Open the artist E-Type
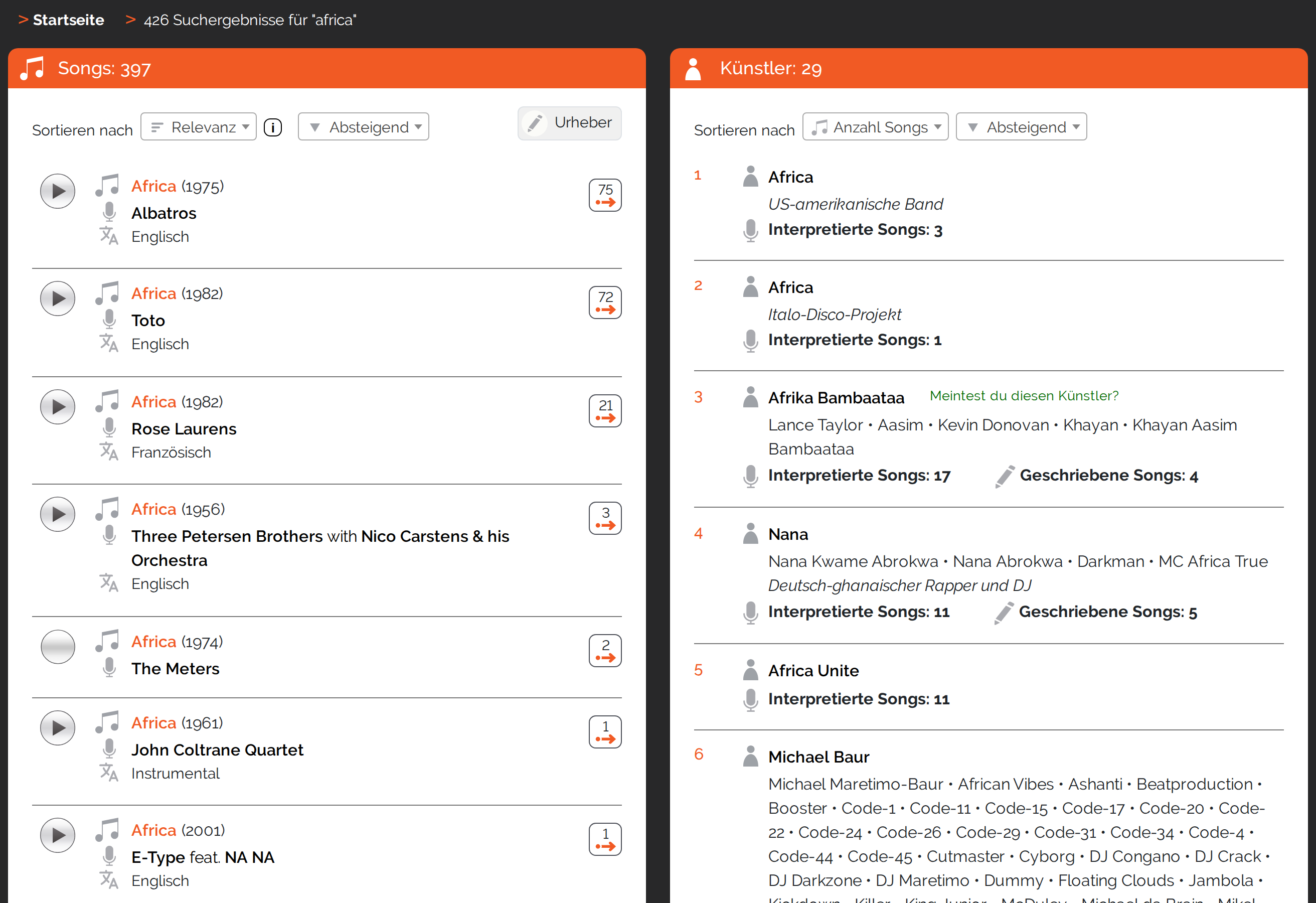The height and width of the screenshot is (903, 1316). pyautogui.click(x=158, y=857)
